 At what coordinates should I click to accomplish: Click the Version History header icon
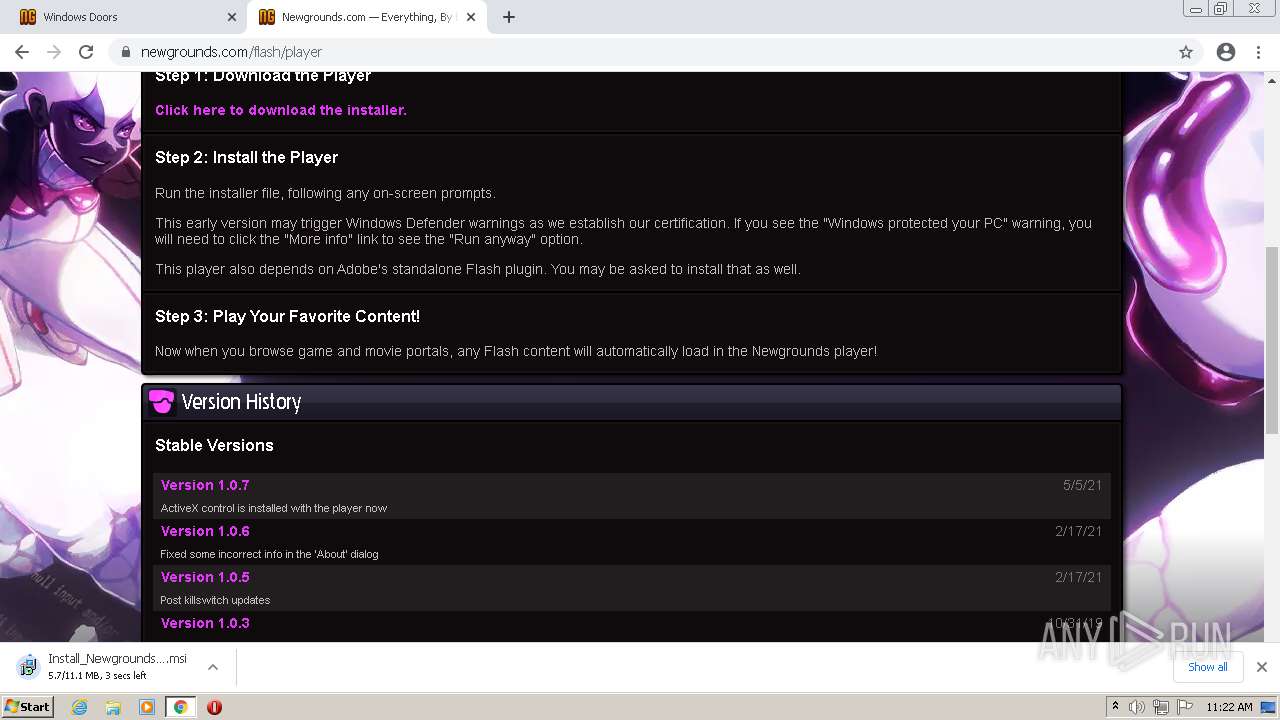coord(161,402)
